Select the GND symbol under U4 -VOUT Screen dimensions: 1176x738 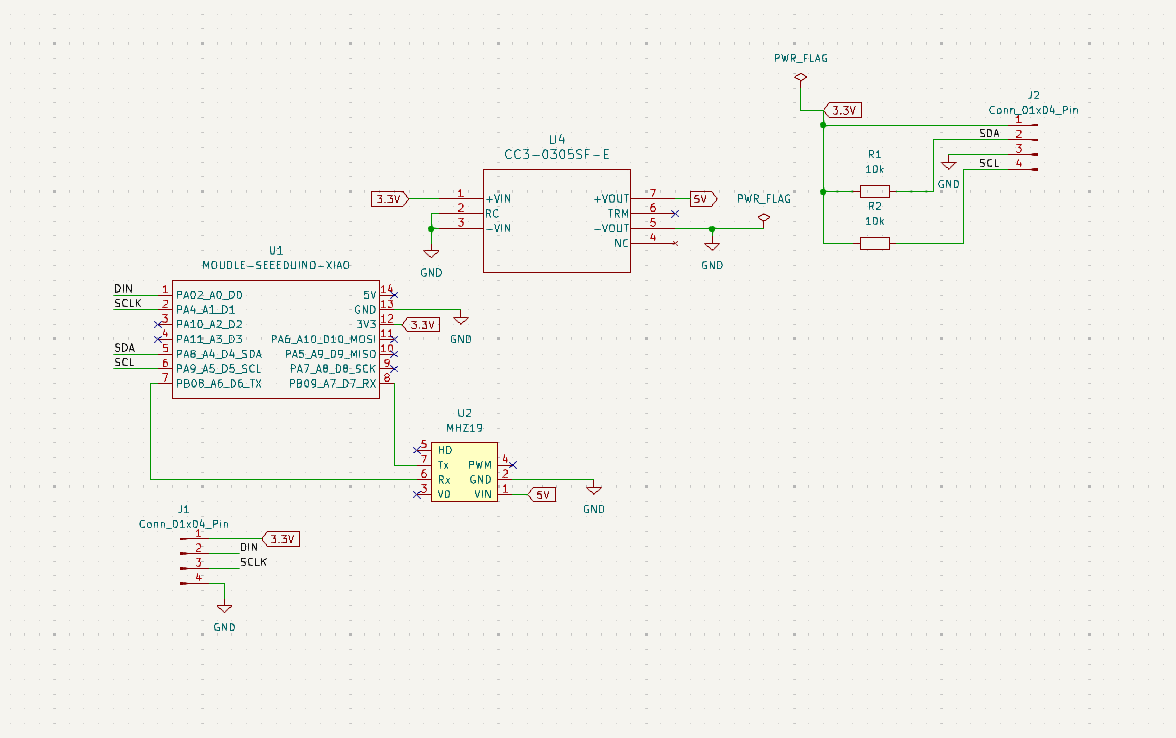(712, 246)
